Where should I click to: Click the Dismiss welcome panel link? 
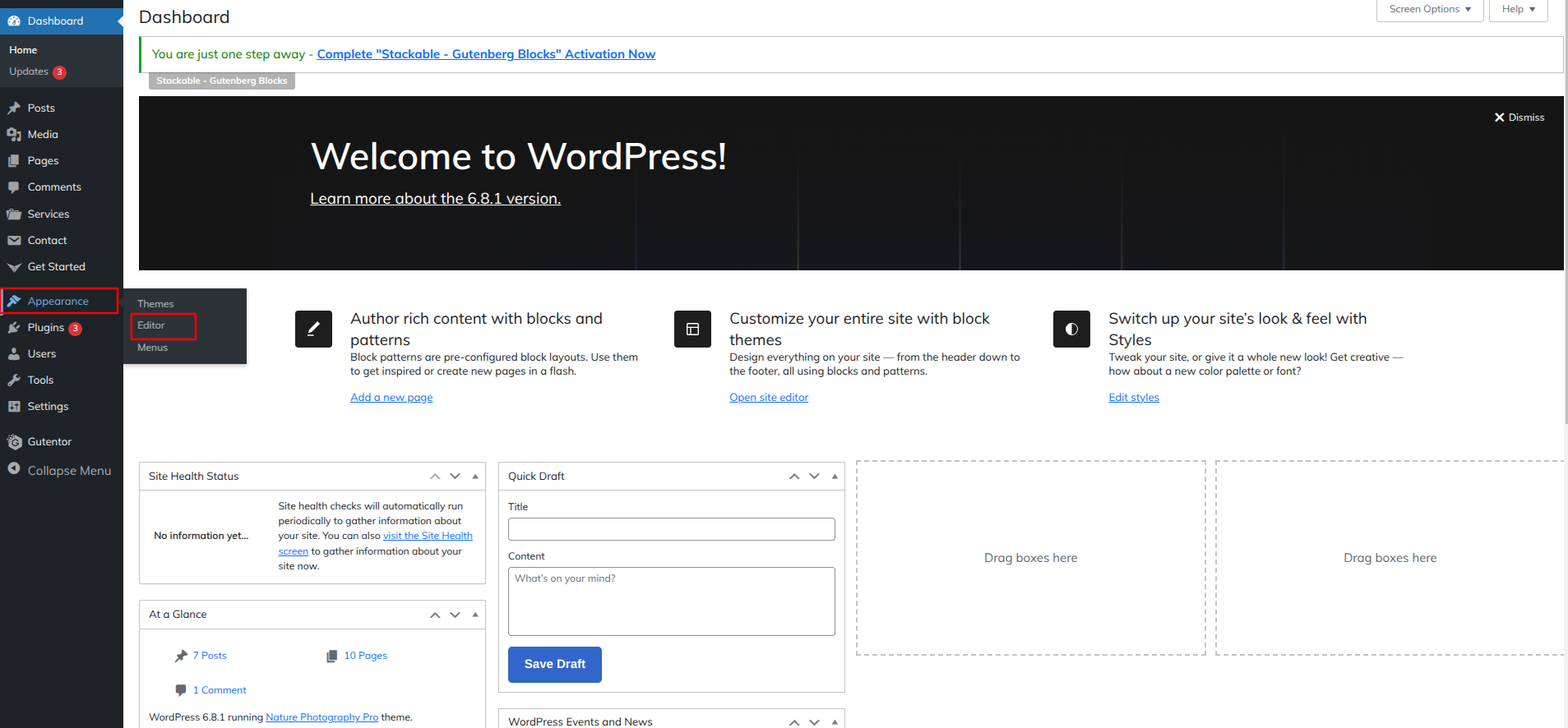(x=1519, y=117)
